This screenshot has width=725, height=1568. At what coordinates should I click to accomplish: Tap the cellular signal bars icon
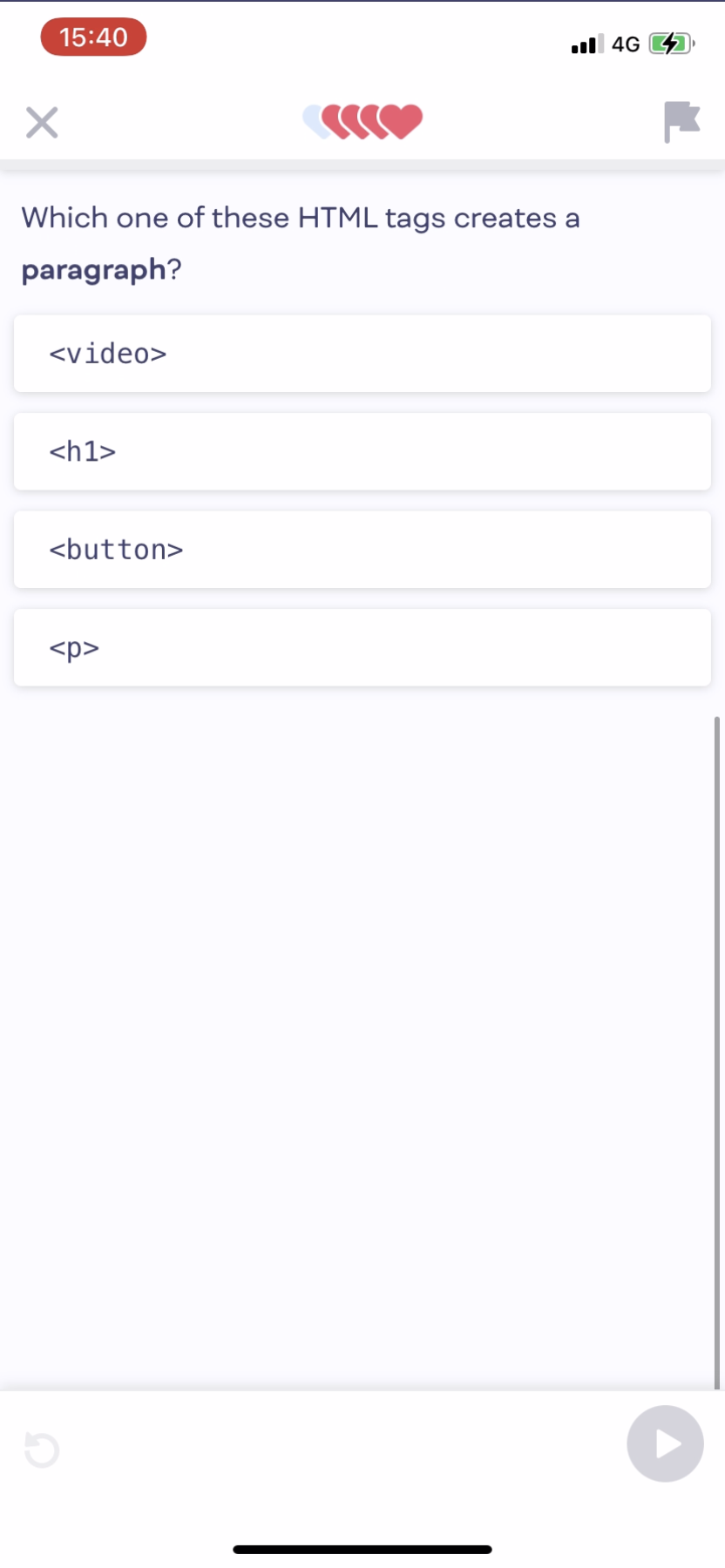click(x=586, y=44)
